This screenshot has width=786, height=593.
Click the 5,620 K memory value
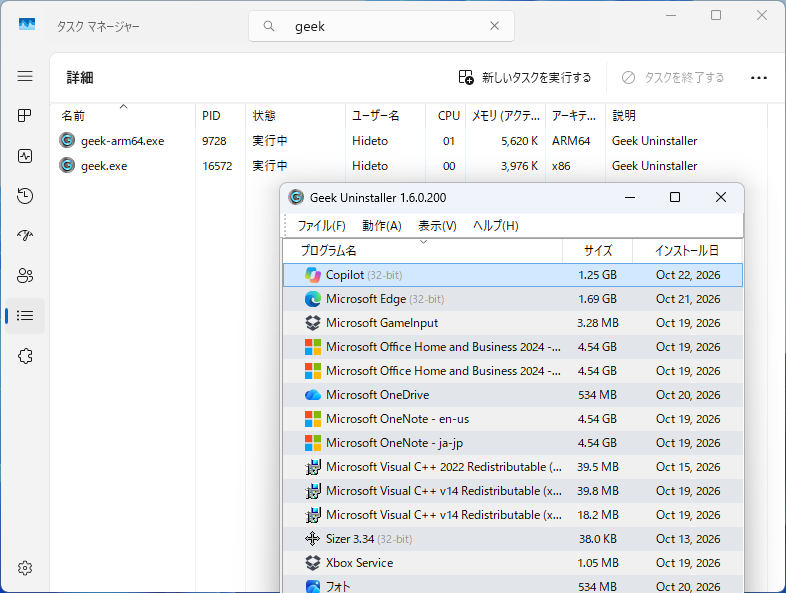click(x=519, y=141)
